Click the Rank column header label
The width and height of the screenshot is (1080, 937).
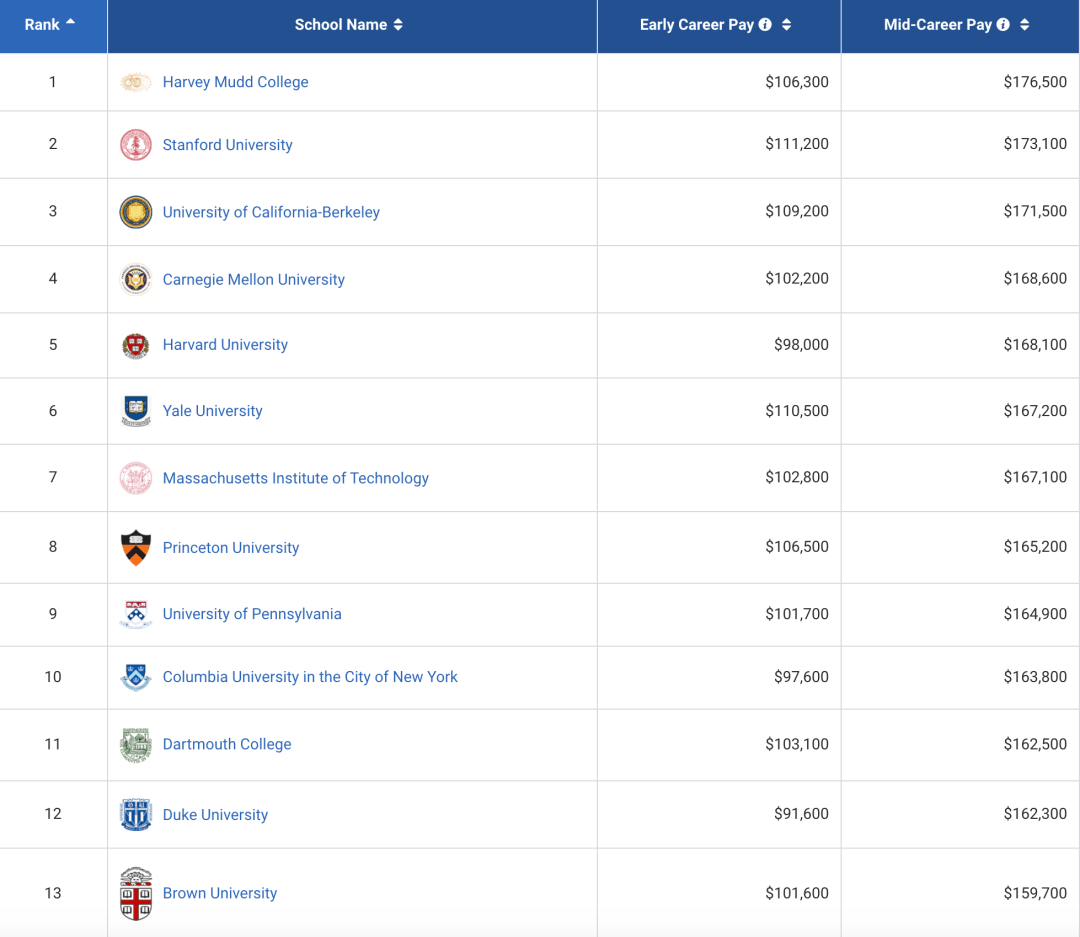point(42,25)
